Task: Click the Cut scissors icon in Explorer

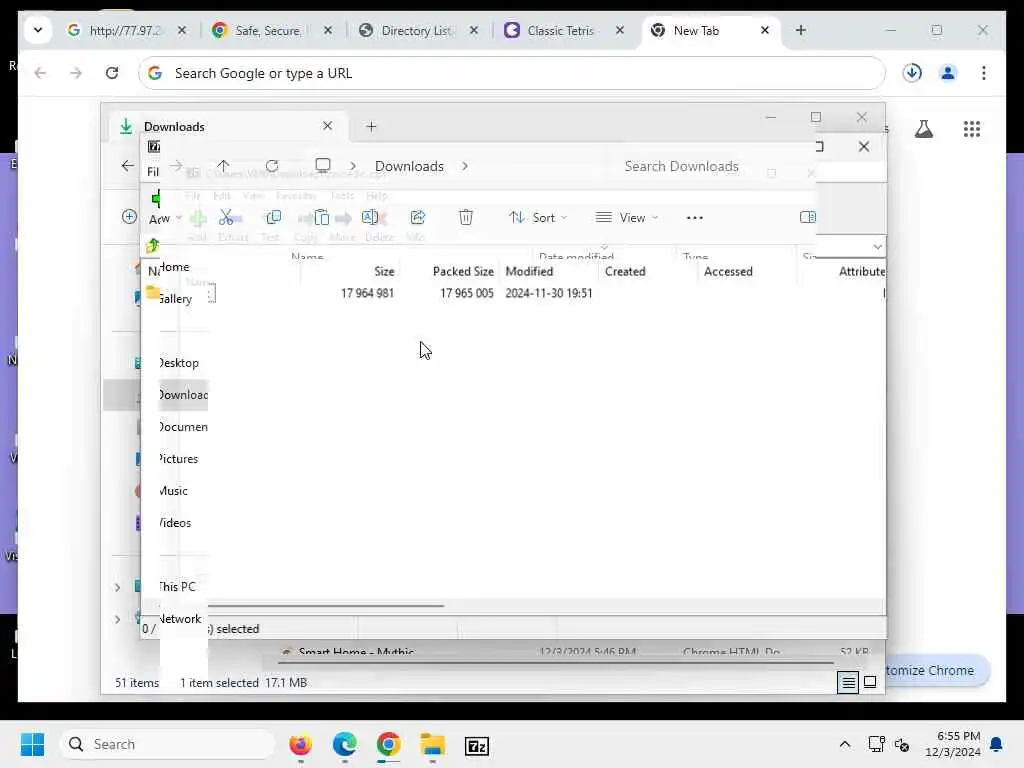Action: [226, 217]
